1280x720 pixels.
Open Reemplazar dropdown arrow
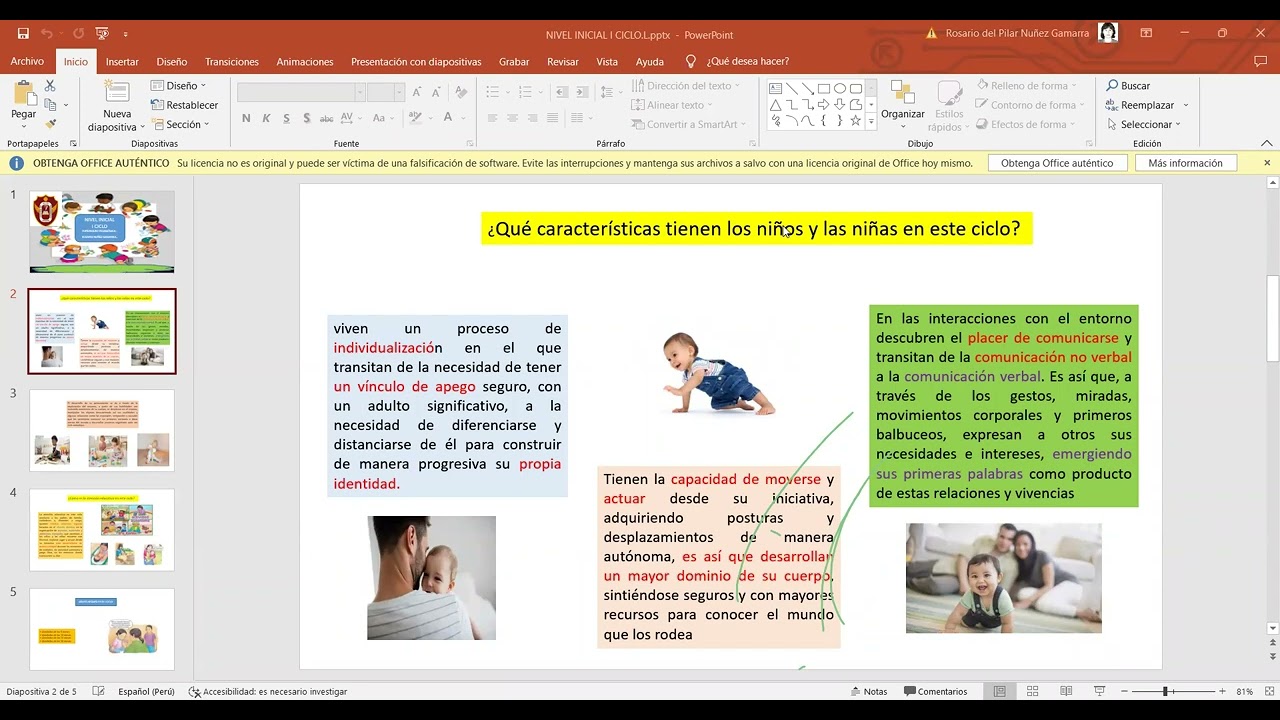tap(1186, 105)
